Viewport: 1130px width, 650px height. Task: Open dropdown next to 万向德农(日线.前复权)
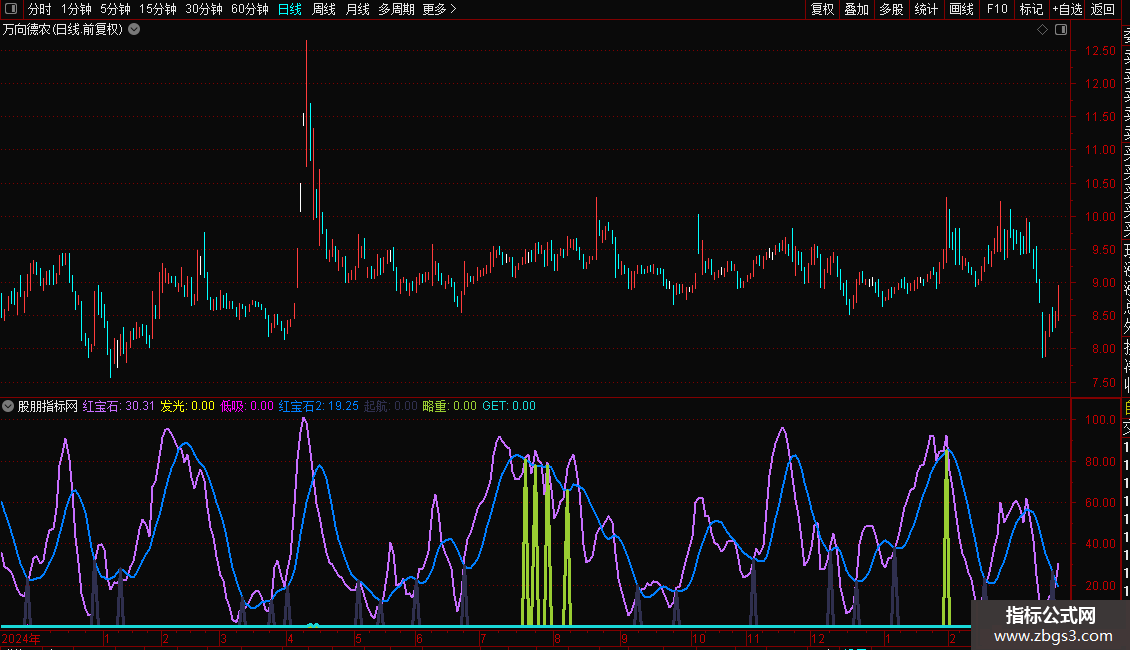[134, 30]
